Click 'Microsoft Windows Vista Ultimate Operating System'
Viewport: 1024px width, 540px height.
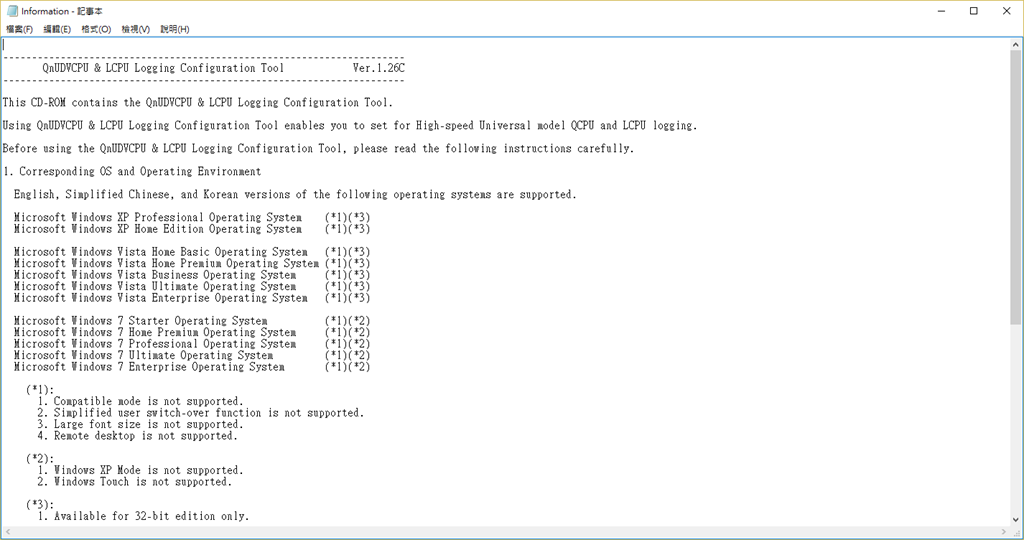(x=155, y=286)
